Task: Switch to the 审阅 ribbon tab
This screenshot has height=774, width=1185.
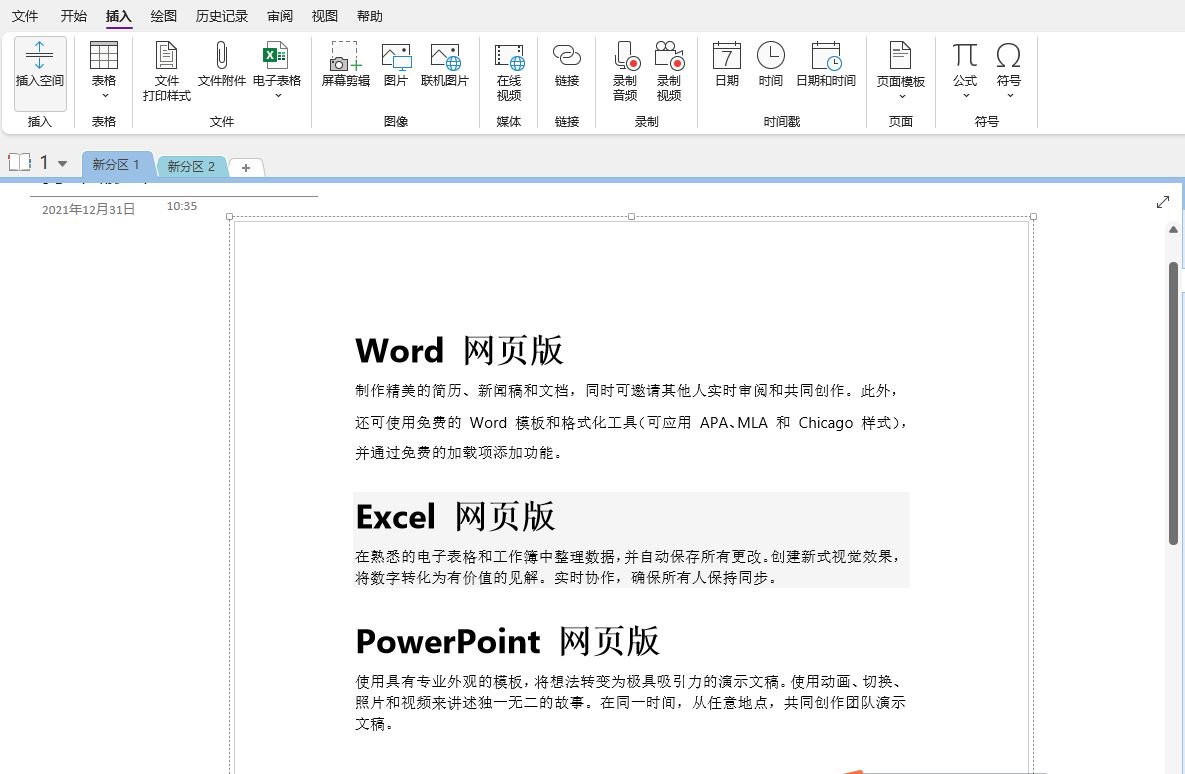Action: [x=280, y=16]
